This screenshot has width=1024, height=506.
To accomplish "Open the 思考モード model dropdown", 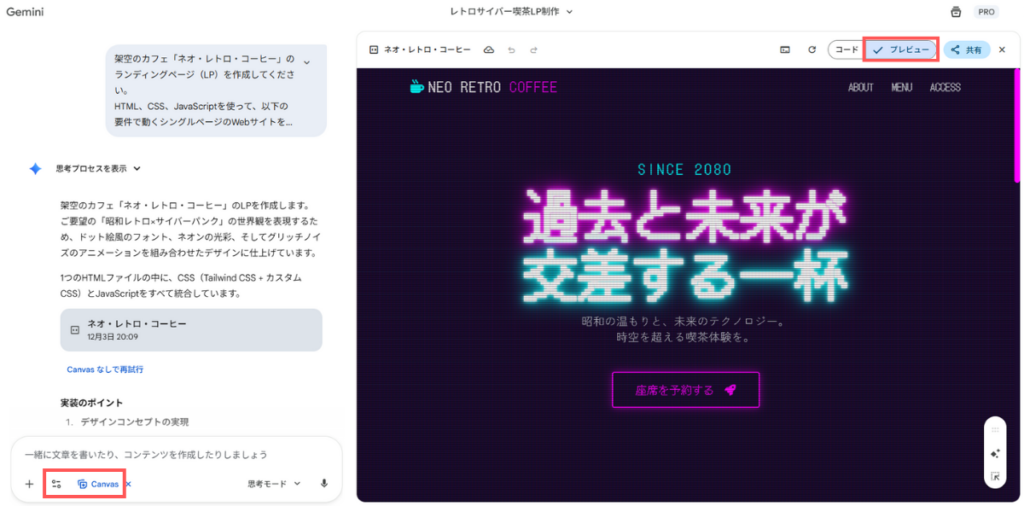I will pos(274,484).
